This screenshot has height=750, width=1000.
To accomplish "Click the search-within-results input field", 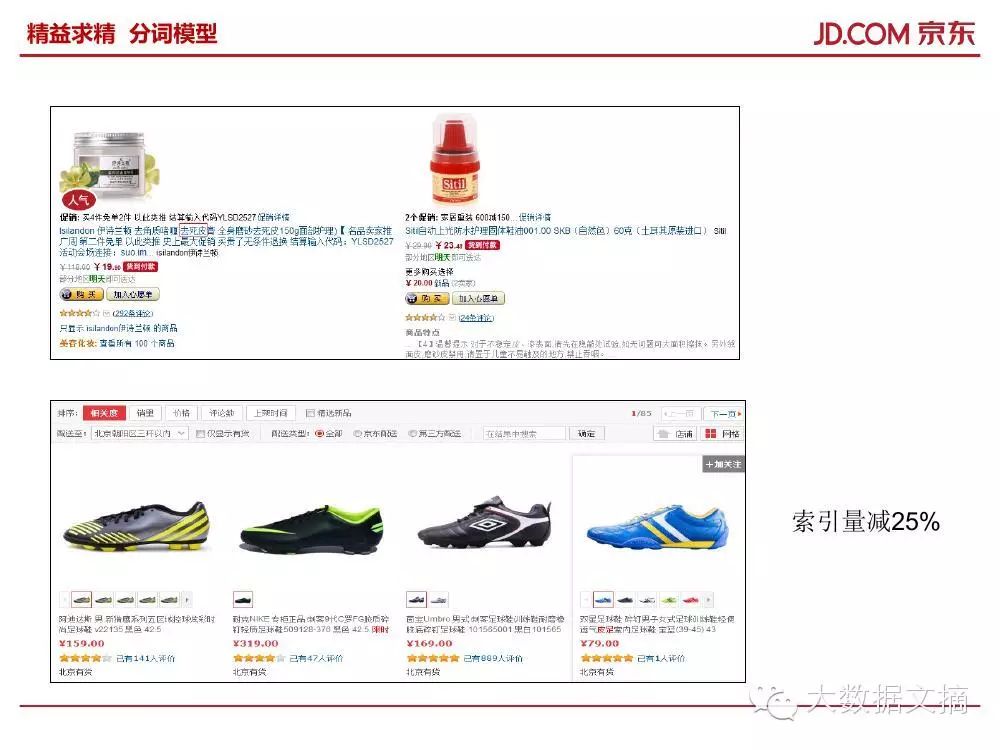I will (x=524, y=434).
